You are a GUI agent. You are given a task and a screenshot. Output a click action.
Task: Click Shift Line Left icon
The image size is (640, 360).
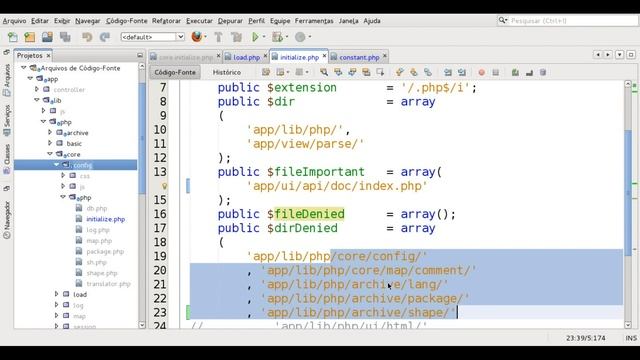[x=448, y=72]
